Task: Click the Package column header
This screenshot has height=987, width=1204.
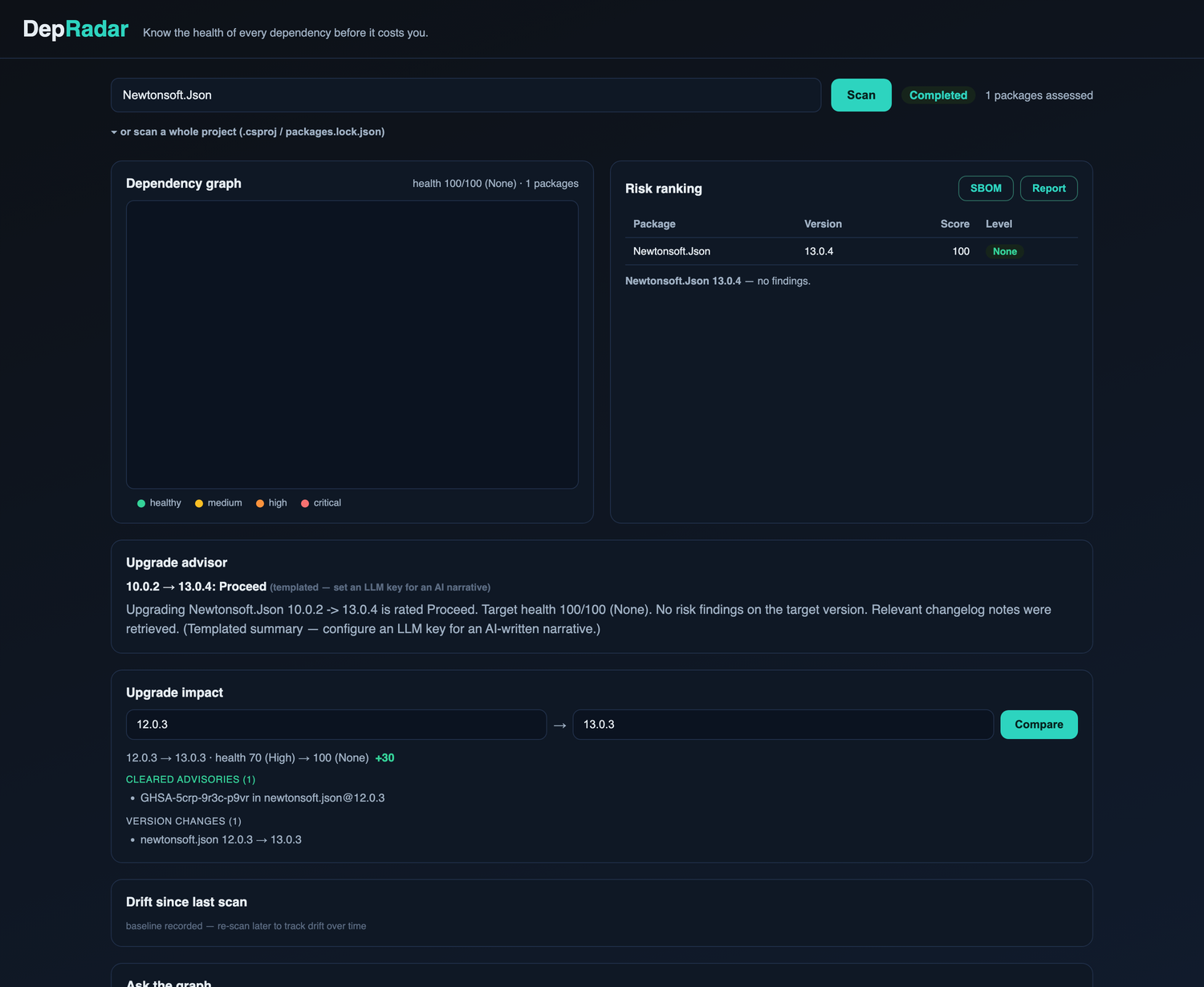Action: pyautogui.click(x=654, y=224)
